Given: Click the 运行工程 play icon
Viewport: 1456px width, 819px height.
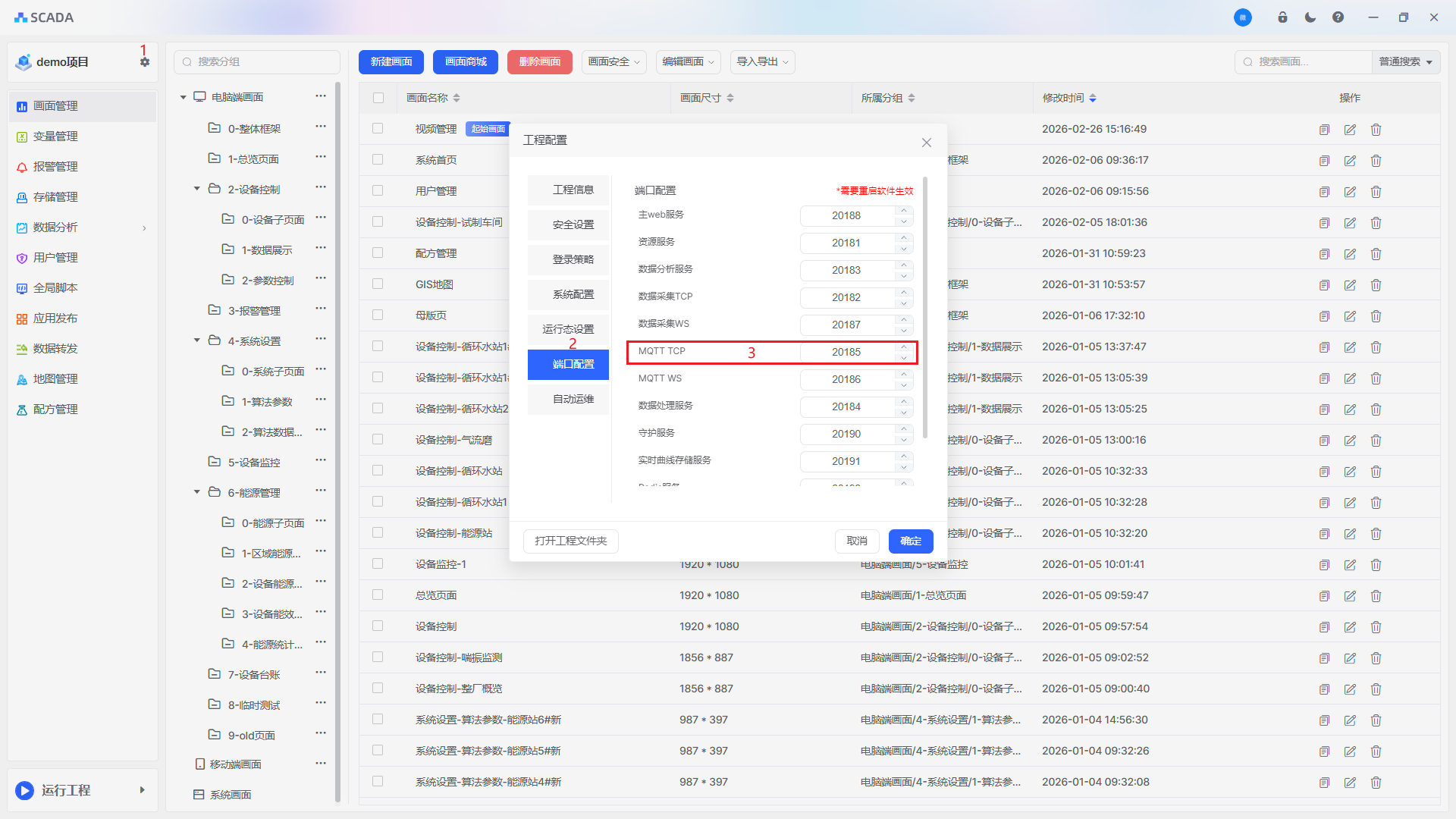Looking at the screenshot, I should pyautogui.click(x=24, y=790).
